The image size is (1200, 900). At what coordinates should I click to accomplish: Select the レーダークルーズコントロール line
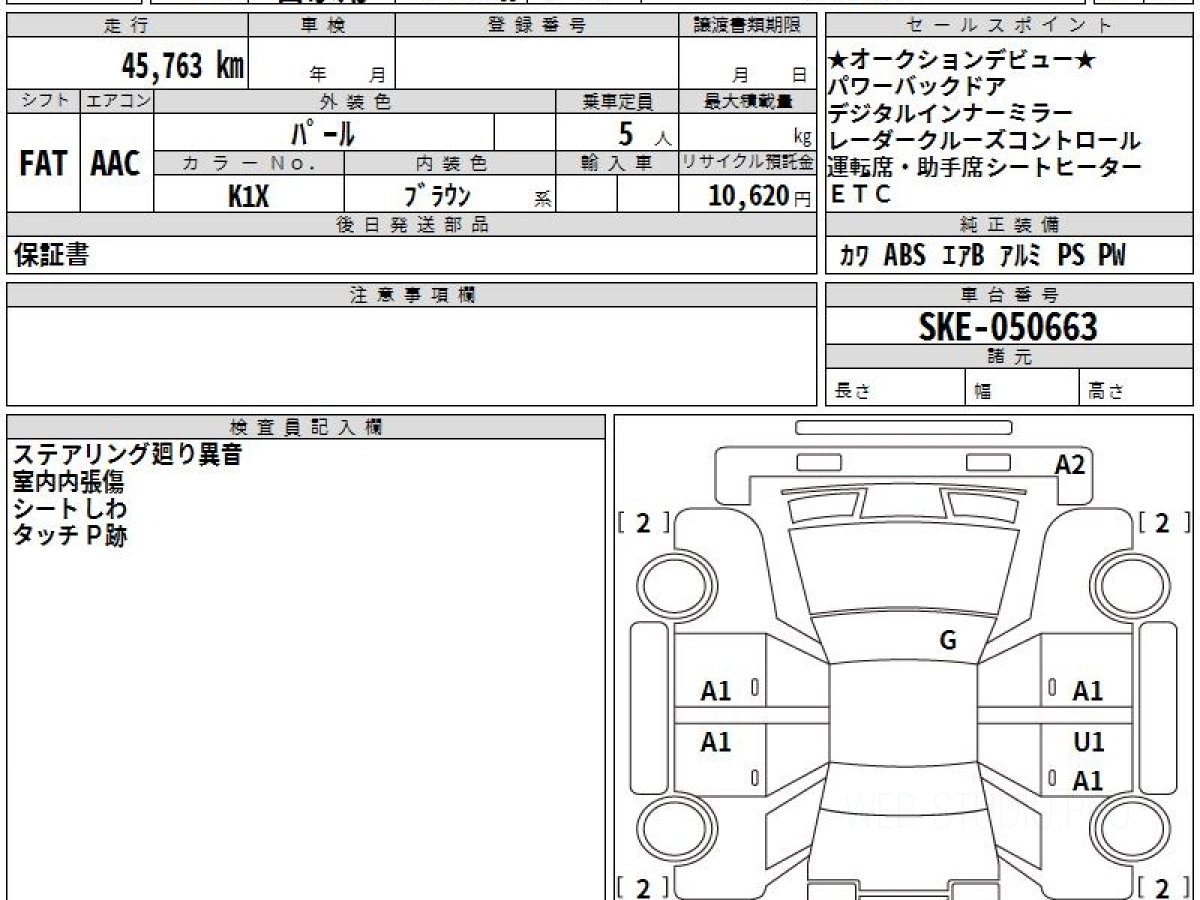(x=984, y=141)
